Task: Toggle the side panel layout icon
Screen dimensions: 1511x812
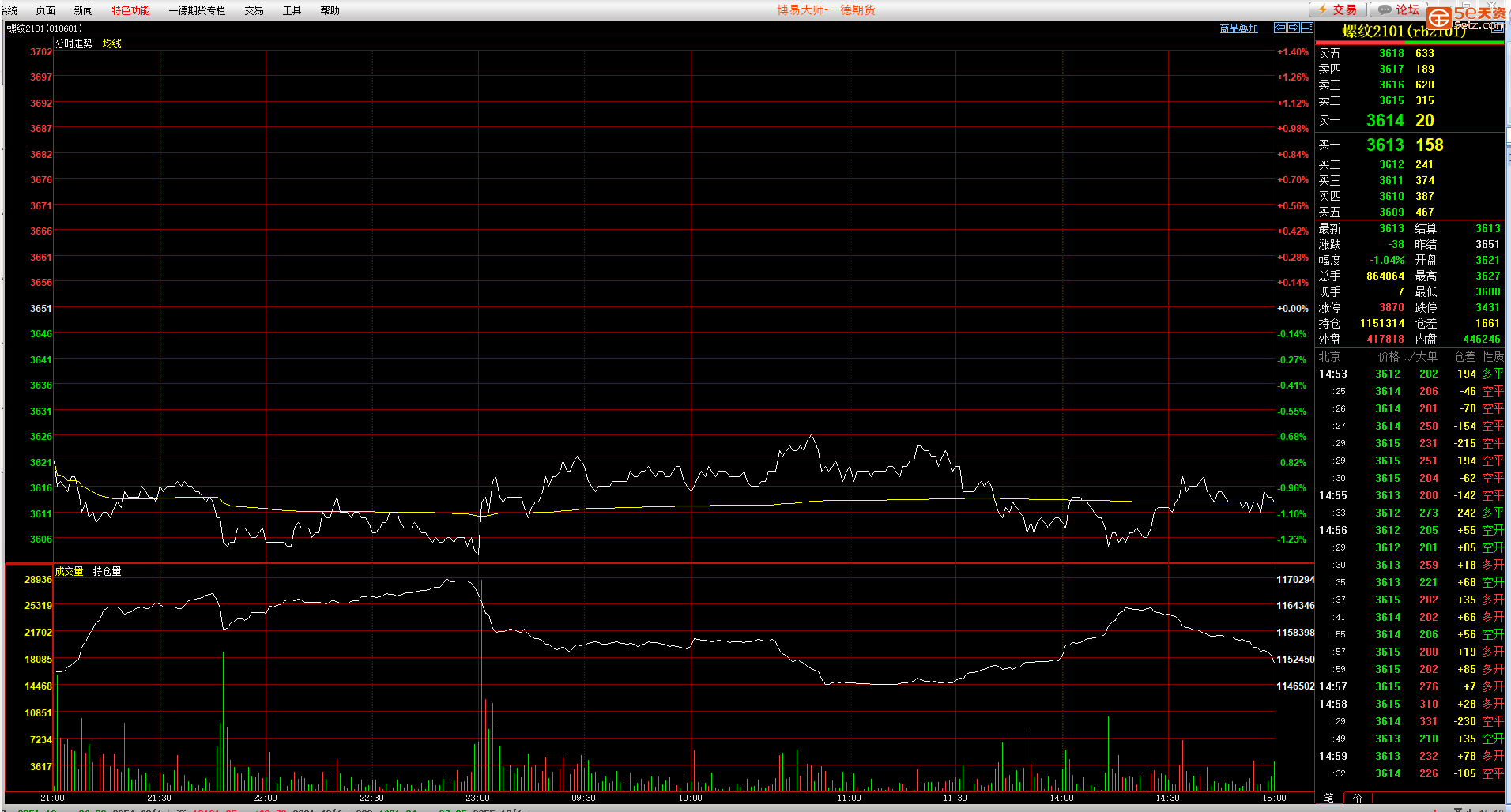Action: coord(1307,28)
